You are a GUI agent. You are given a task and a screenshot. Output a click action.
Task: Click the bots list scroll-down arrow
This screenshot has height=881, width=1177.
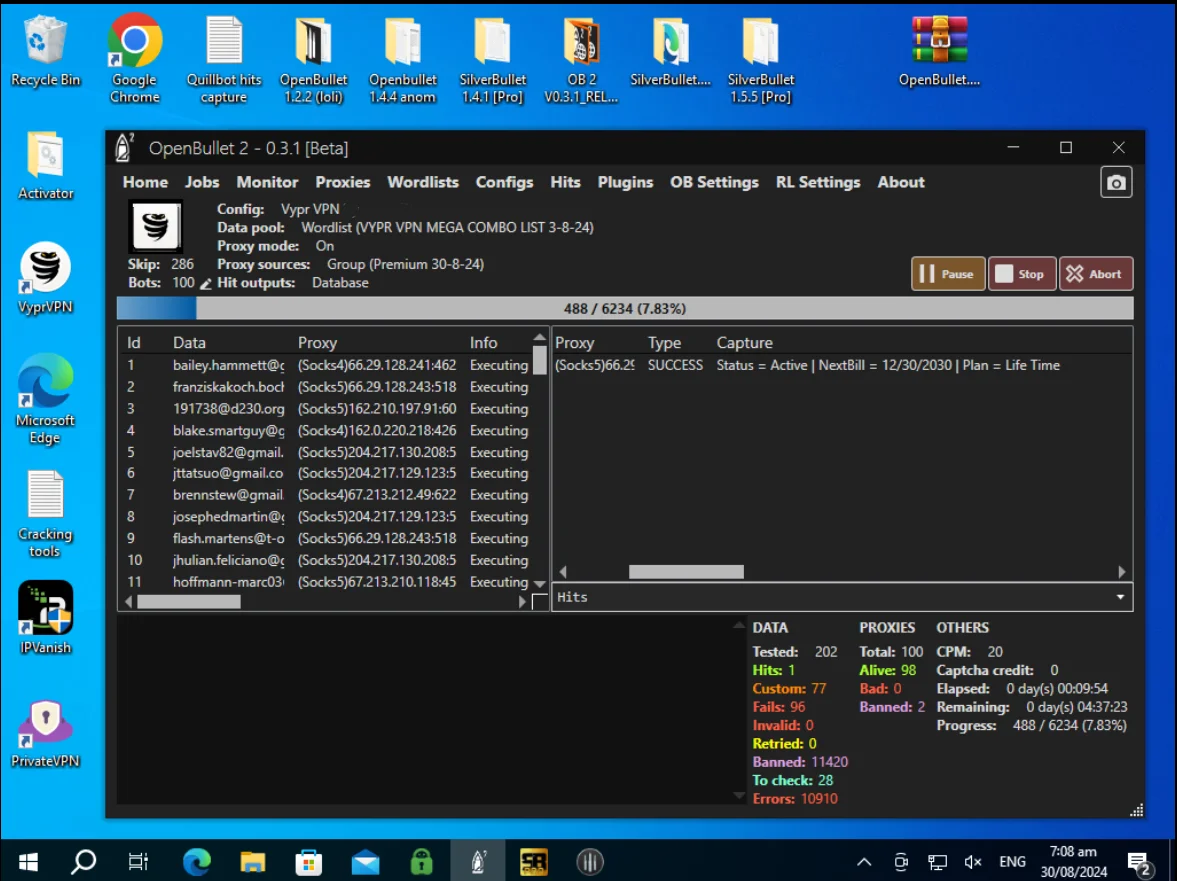coord(539,584)
